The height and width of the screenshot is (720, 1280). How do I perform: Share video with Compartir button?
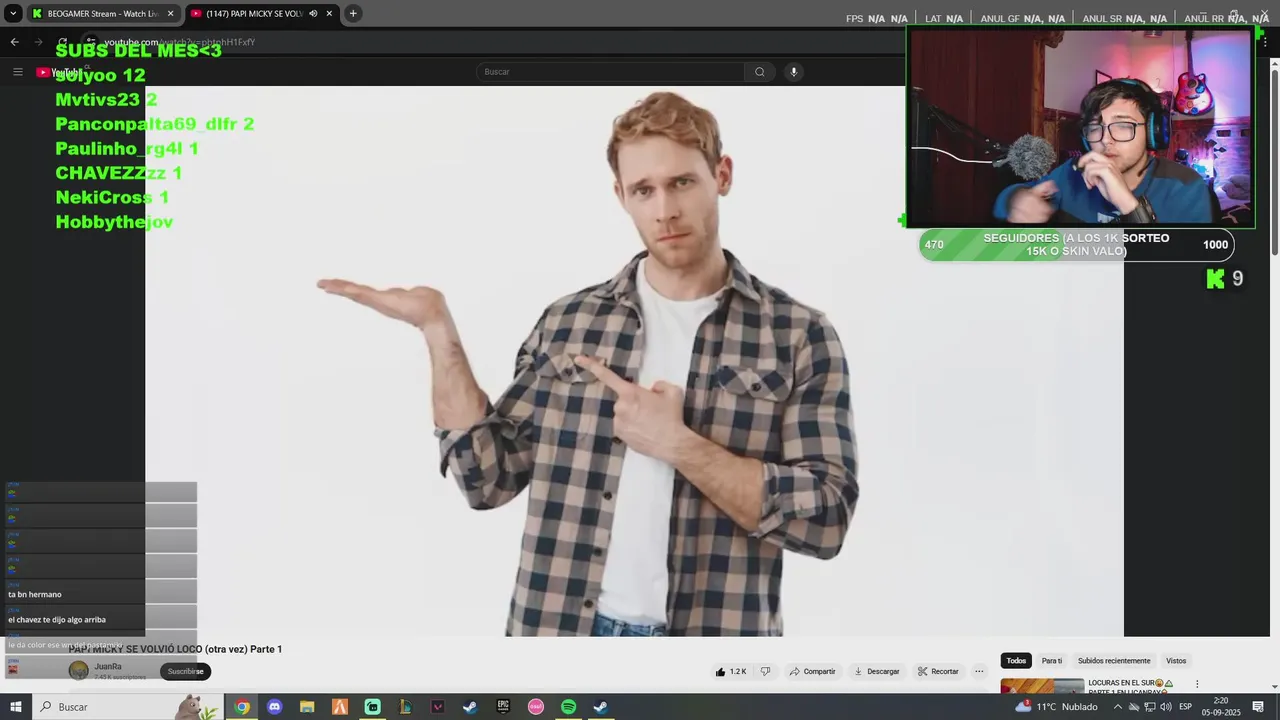(x=812, y=672)
